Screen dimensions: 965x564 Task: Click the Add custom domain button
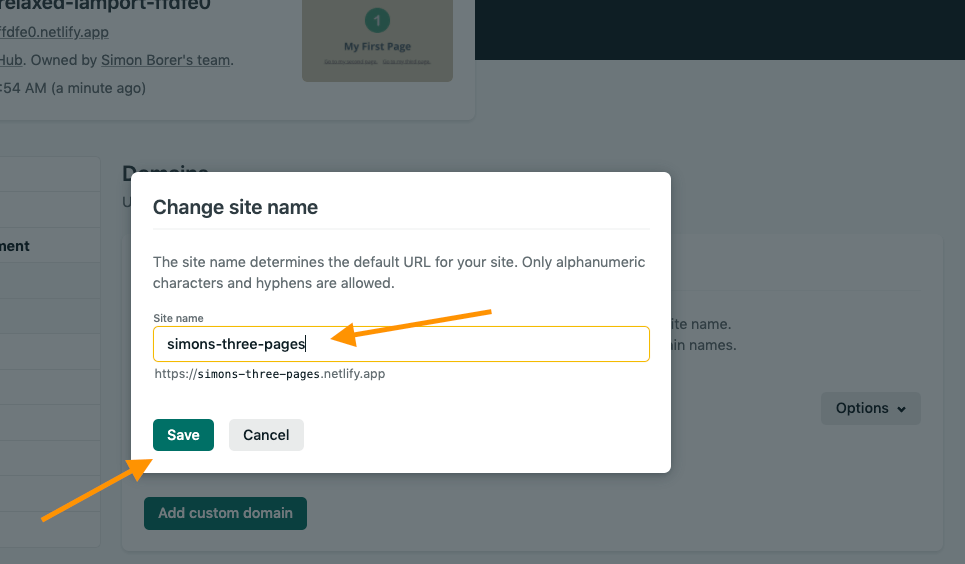click(x=225, y=513)
